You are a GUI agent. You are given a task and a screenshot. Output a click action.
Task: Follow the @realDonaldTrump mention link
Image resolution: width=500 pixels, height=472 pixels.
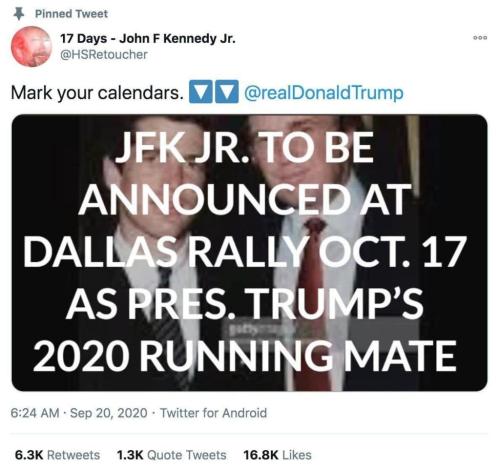coord(324,93)
